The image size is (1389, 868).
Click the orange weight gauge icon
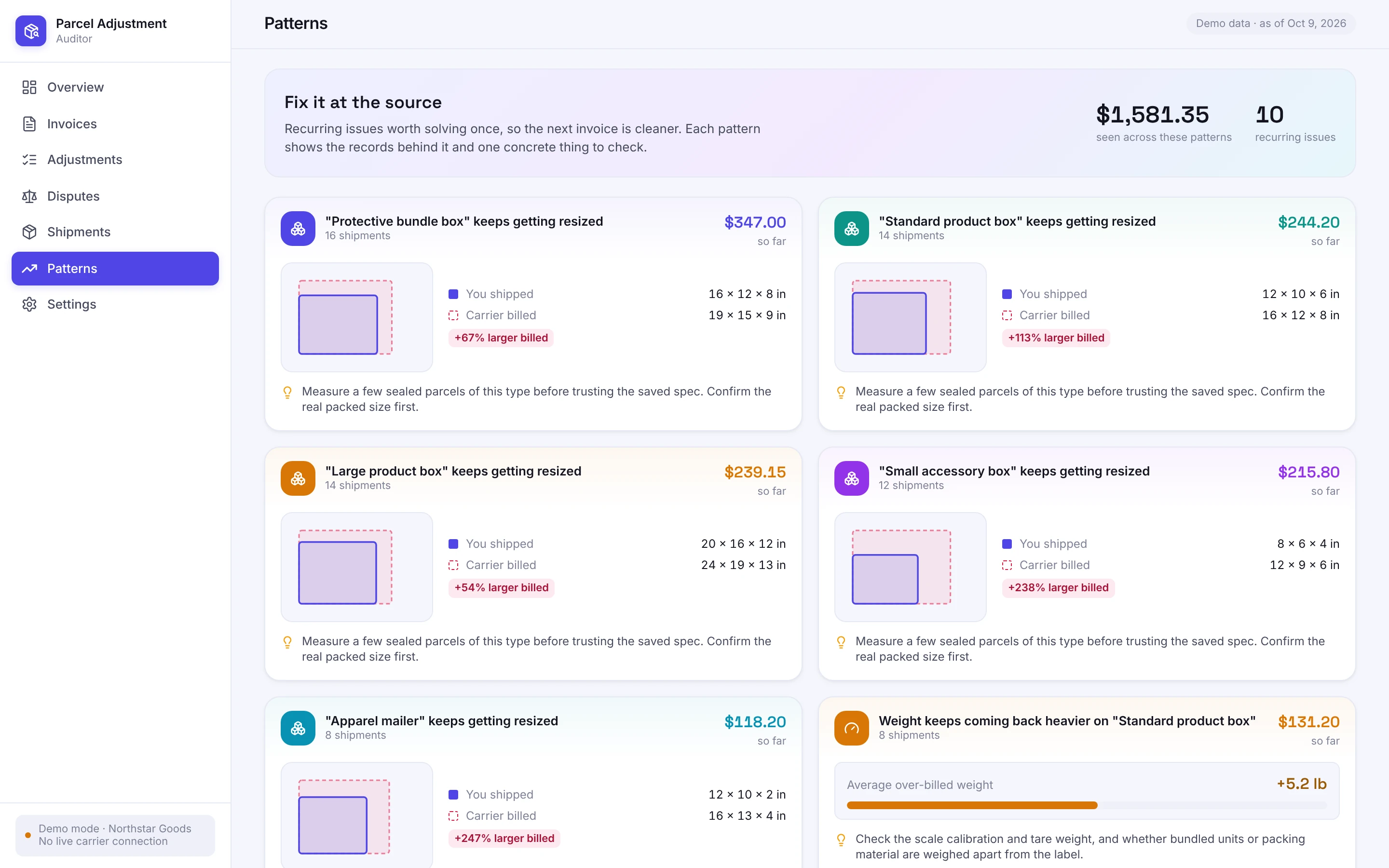(x=852, y=728)
